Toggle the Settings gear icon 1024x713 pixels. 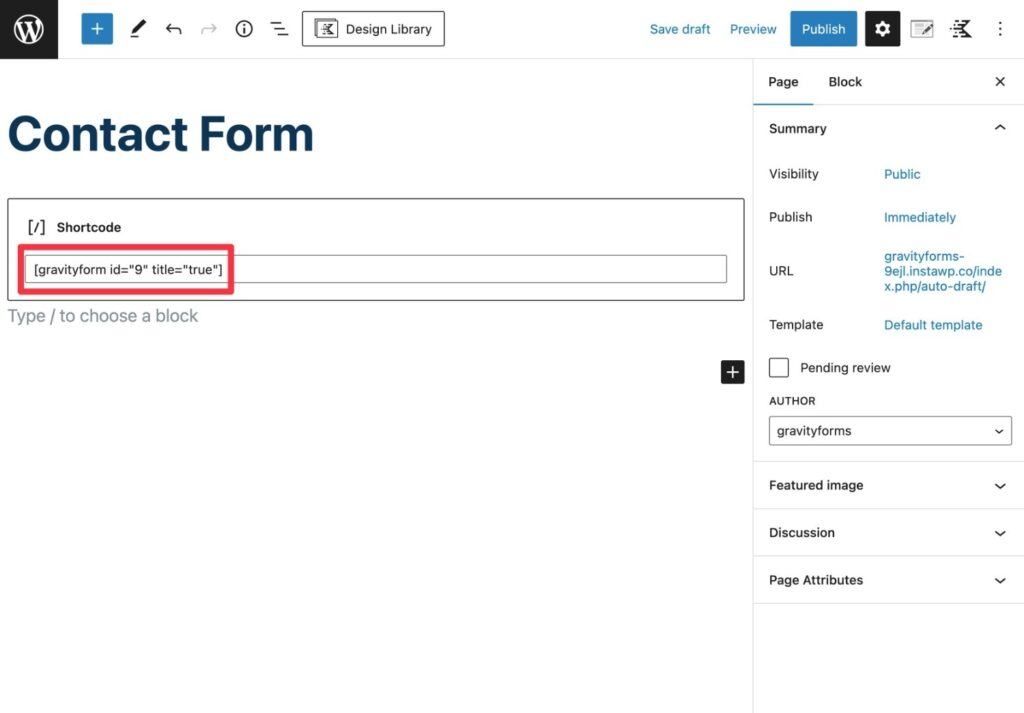[x=882, y=29]
